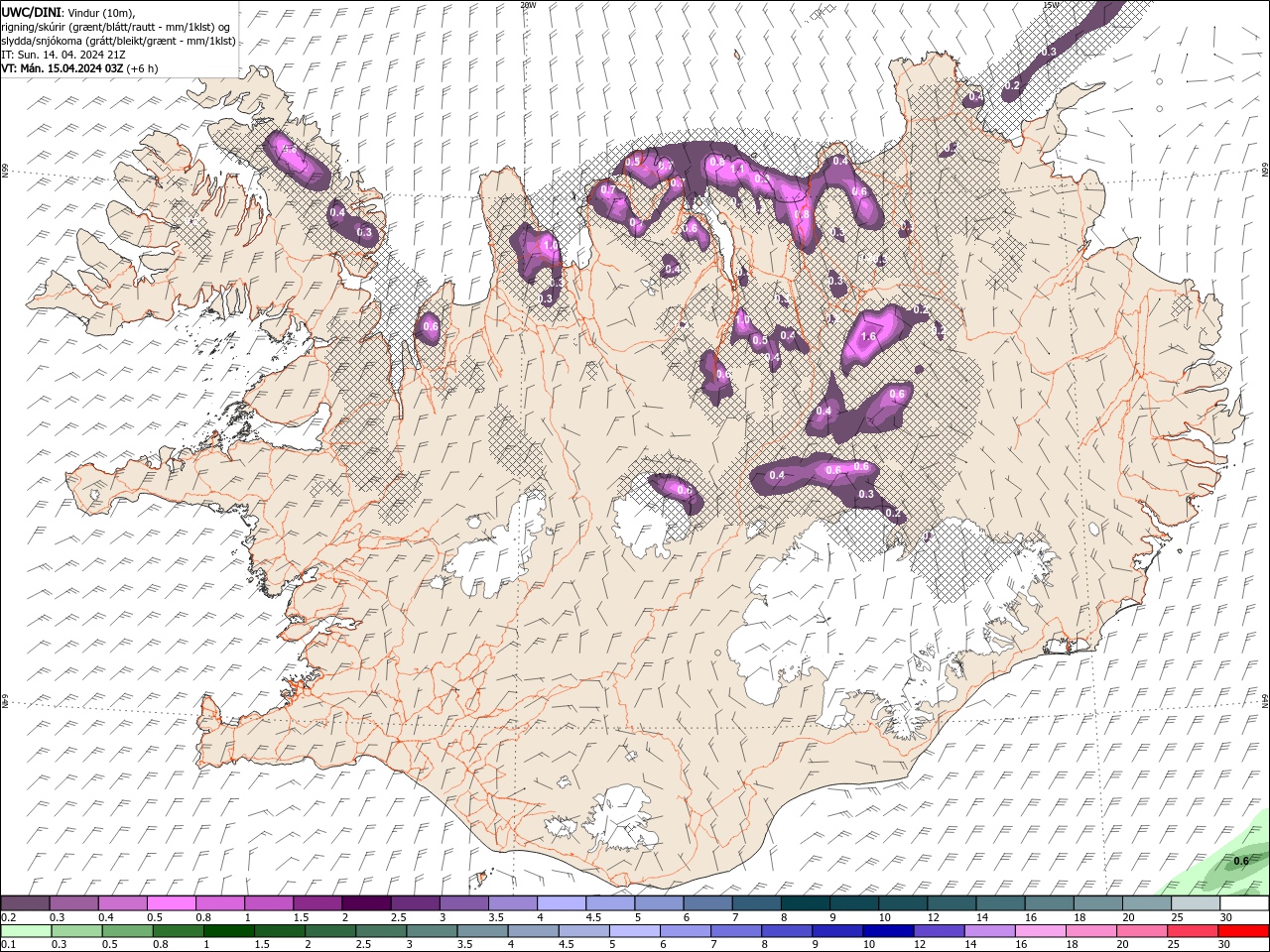This screenshot has width=1270, height=952.
Task: Click the 'slydda/snjókoma' legend description line
Action: [x=118, y=41]
